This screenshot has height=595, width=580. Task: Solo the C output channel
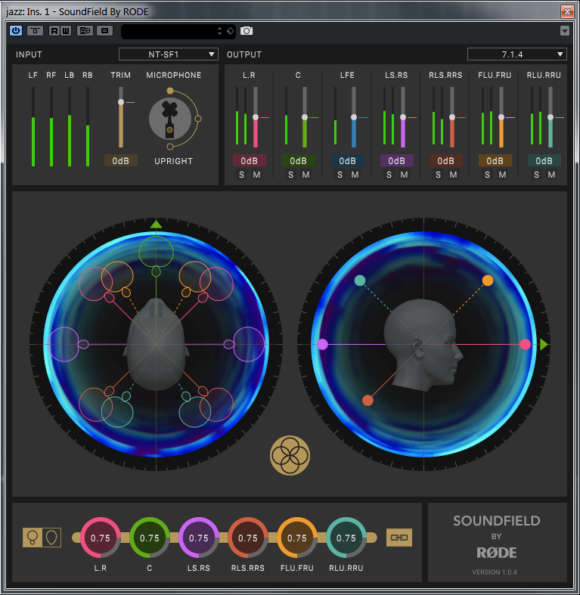291,175
